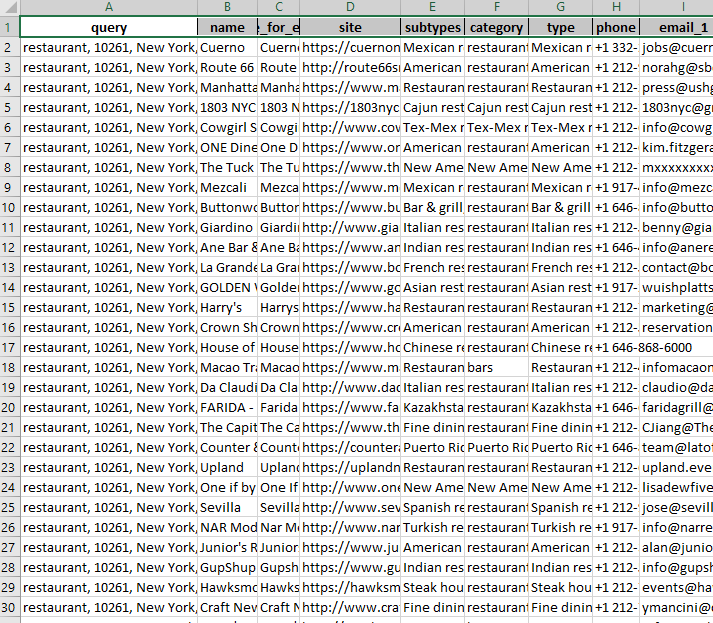Click the phone number +1 646-868-6000 cell

point(642,347)
